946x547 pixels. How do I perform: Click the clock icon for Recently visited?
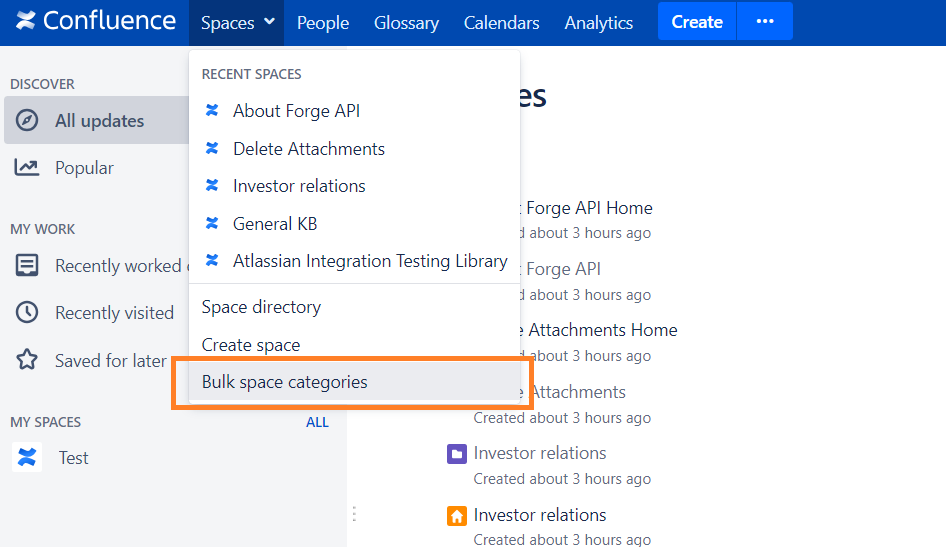(x=27, y=312)
